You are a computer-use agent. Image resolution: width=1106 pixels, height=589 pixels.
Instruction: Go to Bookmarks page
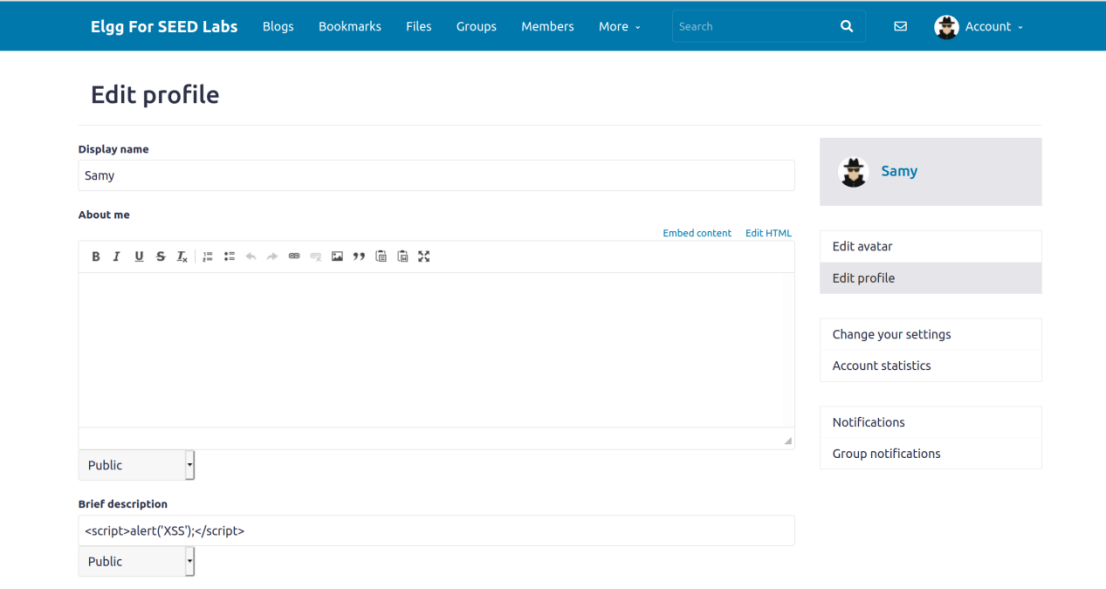coord(350,27)
